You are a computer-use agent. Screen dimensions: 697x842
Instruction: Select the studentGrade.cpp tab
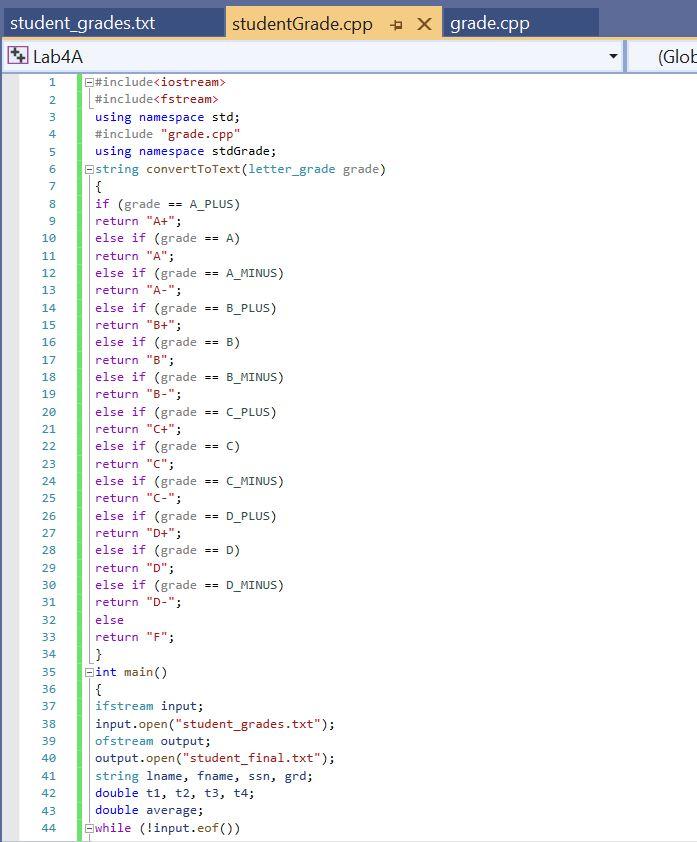click(302, 24)
